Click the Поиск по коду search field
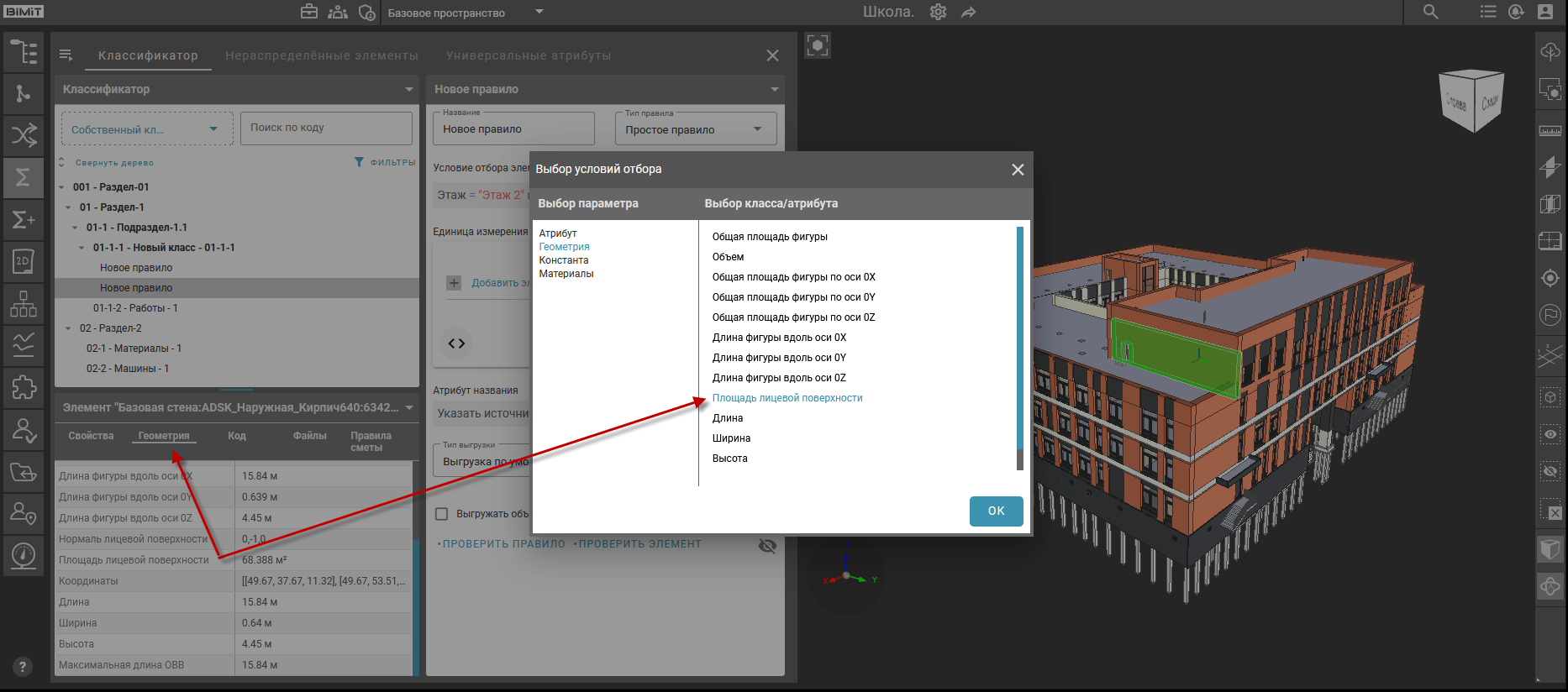1568x692 pixels. tap(326, 128)
